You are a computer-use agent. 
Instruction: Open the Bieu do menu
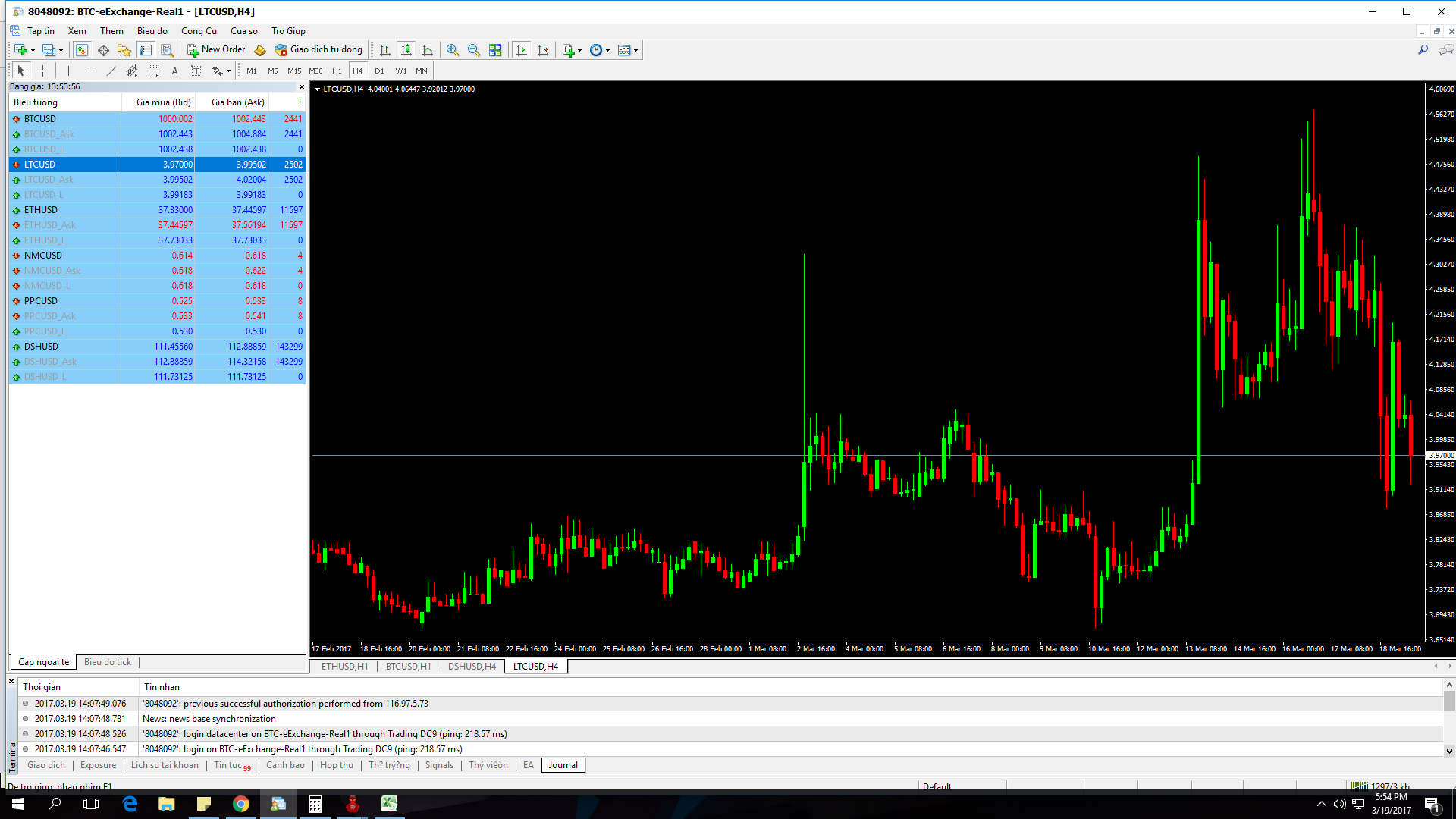tap(152, 31)
